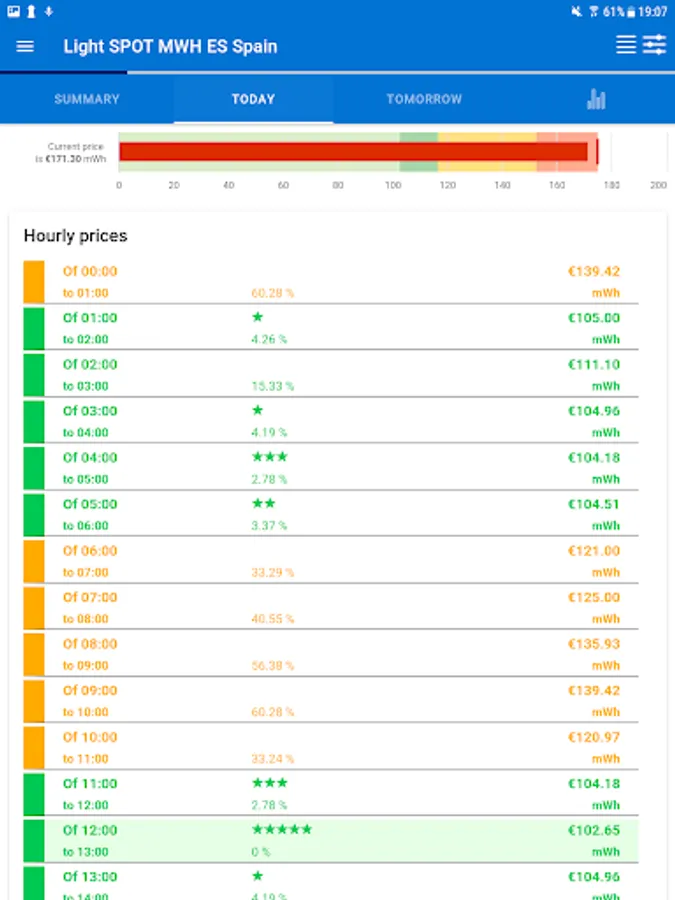Select the 'Of 09:00' hourly row label
675x900 pixels.
pyautogui.click(x=90, y=690)
